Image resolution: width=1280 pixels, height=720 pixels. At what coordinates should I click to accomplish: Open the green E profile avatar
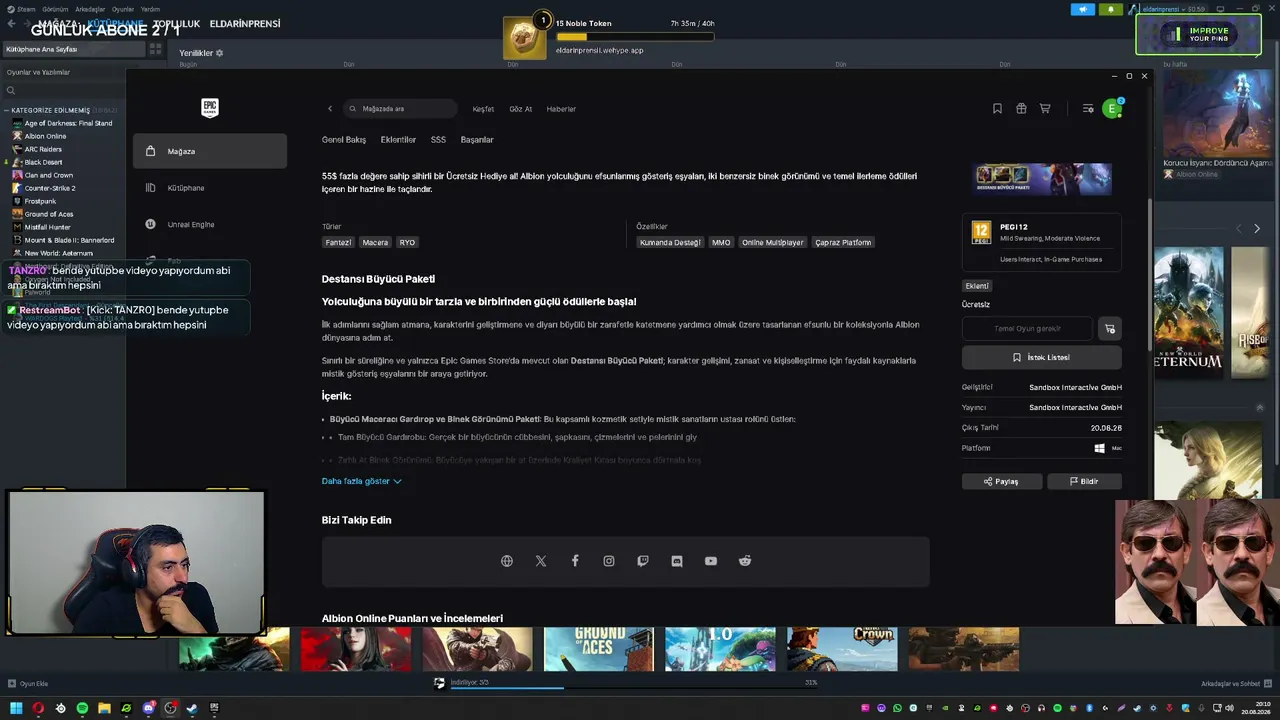coord(1112,109)
